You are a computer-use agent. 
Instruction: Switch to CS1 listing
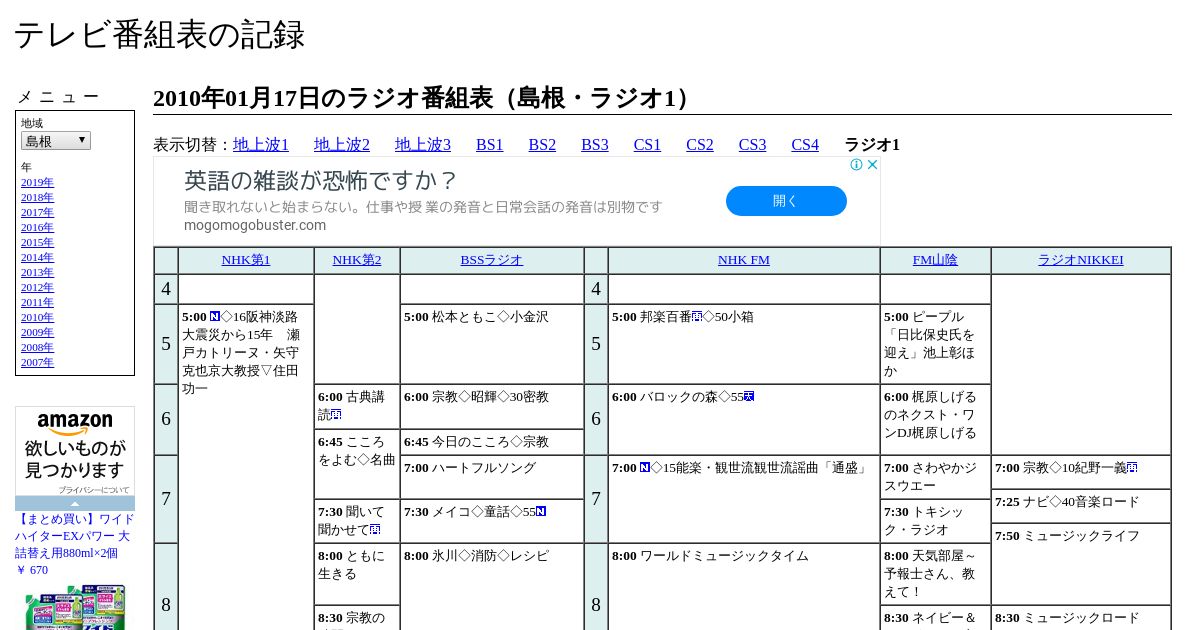(647, 145)
